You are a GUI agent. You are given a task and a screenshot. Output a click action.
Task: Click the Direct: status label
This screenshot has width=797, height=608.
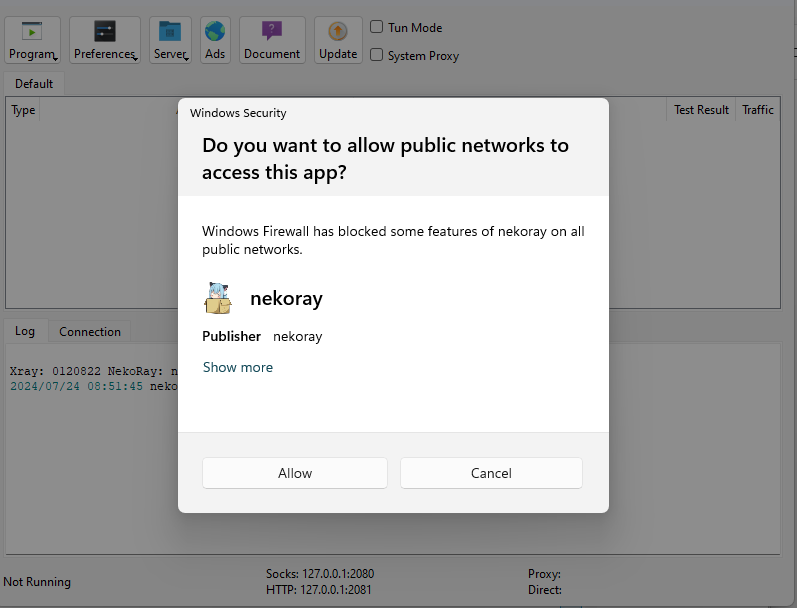pyautogui.click(x=545, y=590)
